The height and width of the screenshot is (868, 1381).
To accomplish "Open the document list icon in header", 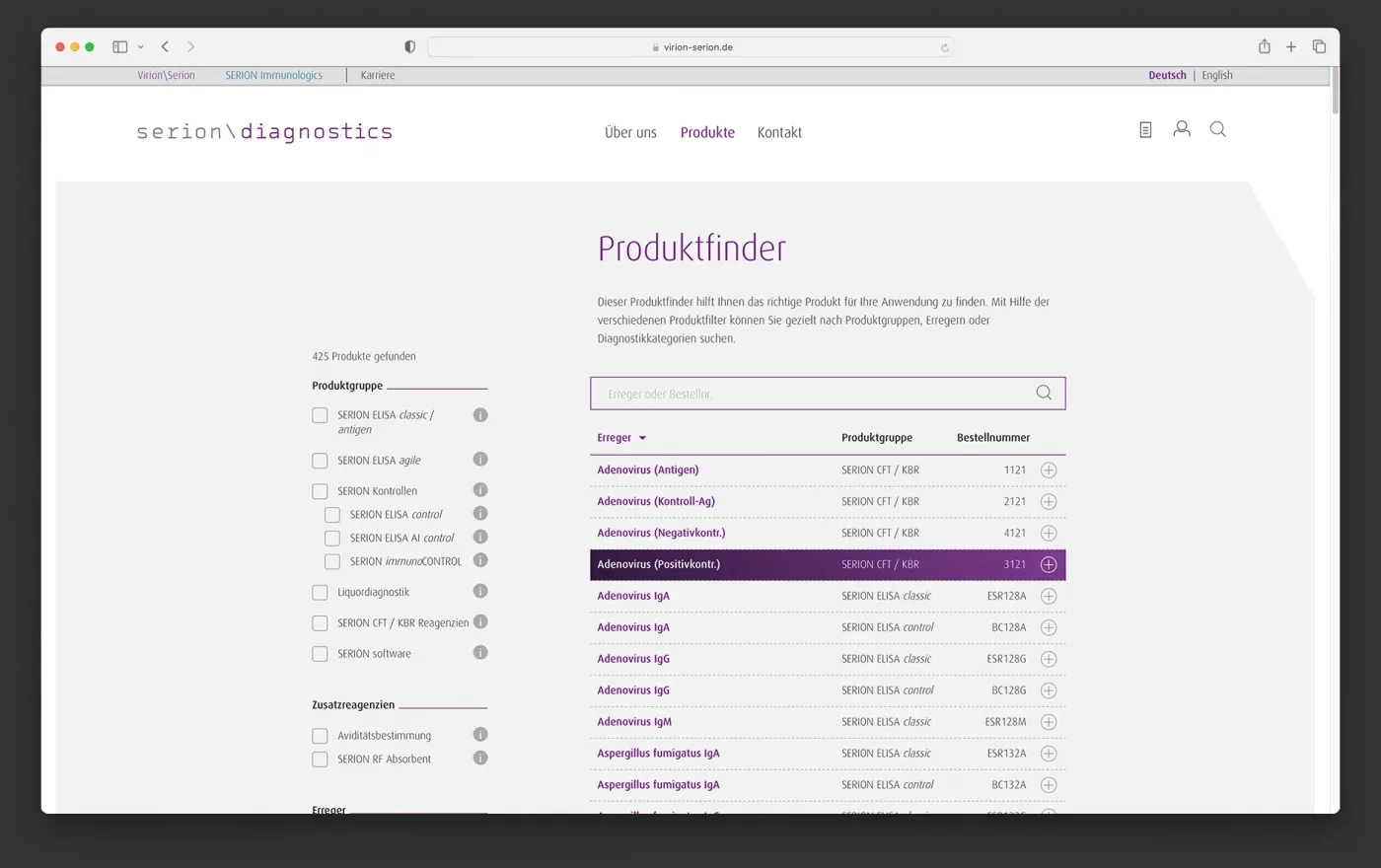I will [x=1145, y=130].
